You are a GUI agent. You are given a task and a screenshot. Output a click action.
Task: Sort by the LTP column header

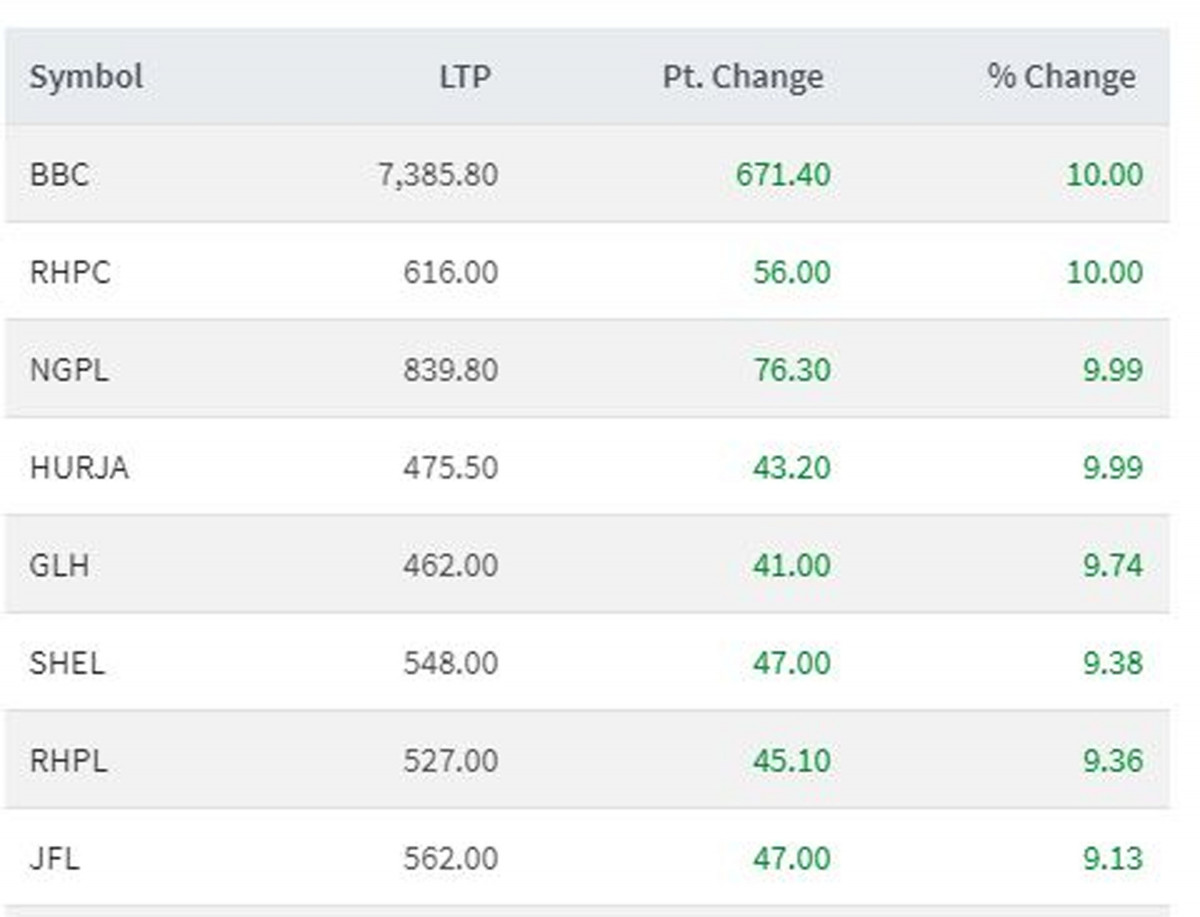click(465, 77)
